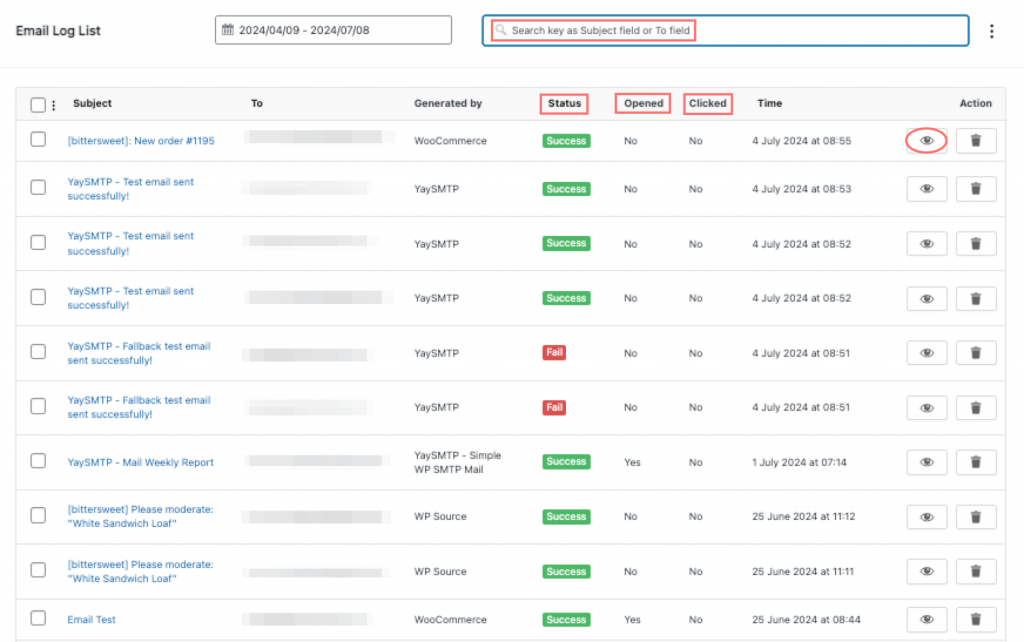Delete the Email Test log entry

click(975, 619)
